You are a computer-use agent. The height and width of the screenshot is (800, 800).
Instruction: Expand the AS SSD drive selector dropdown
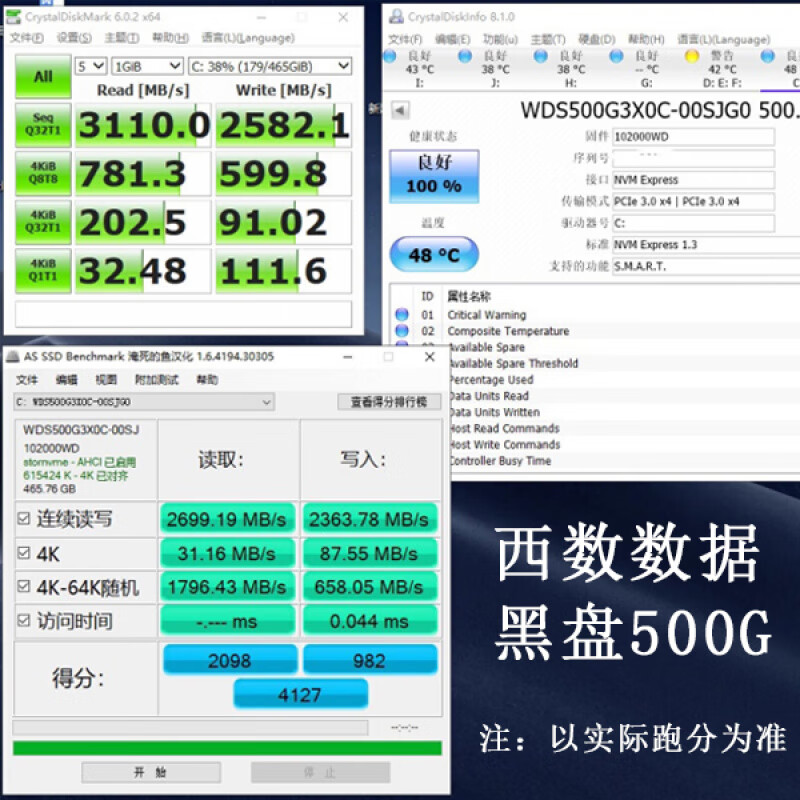144,402
